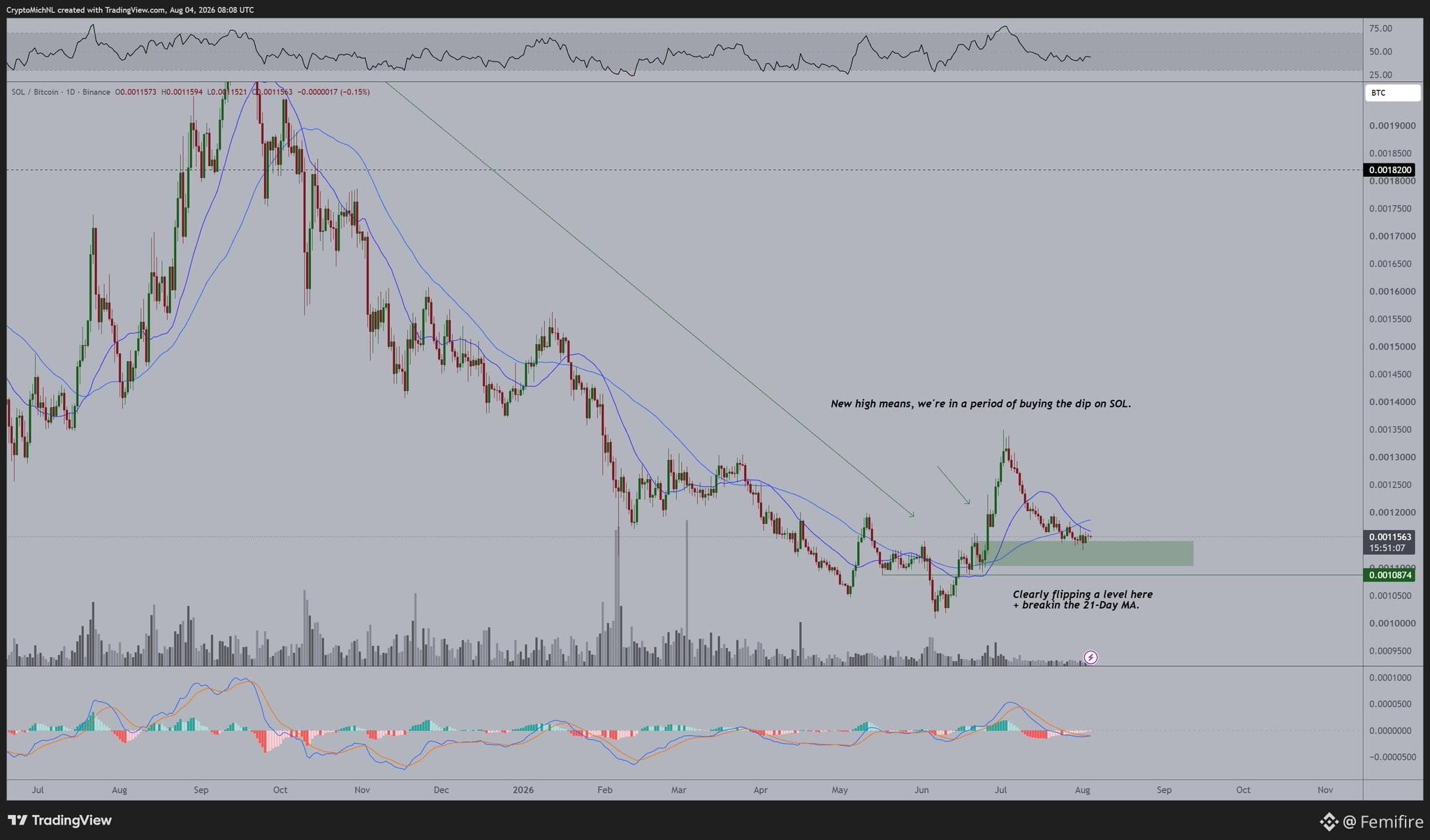Click the "New high means" annotation text
Screen dimensions: 1430x840
[x=981, y=404]
